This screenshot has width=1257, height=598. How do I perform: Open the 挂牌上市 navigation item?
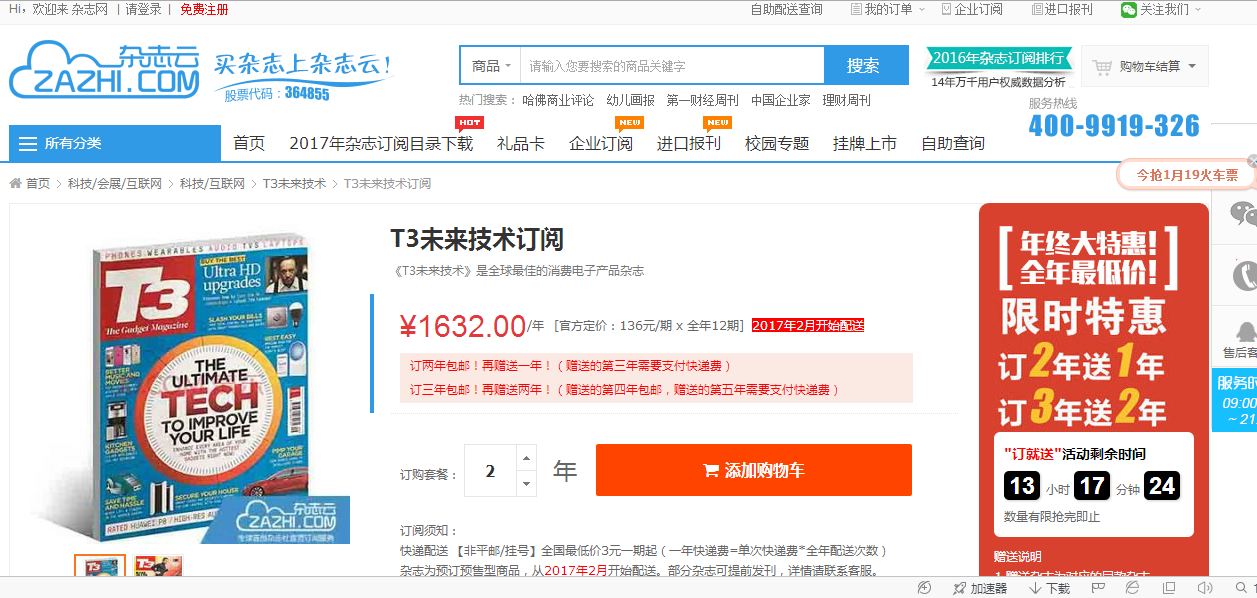pos(865,143)
